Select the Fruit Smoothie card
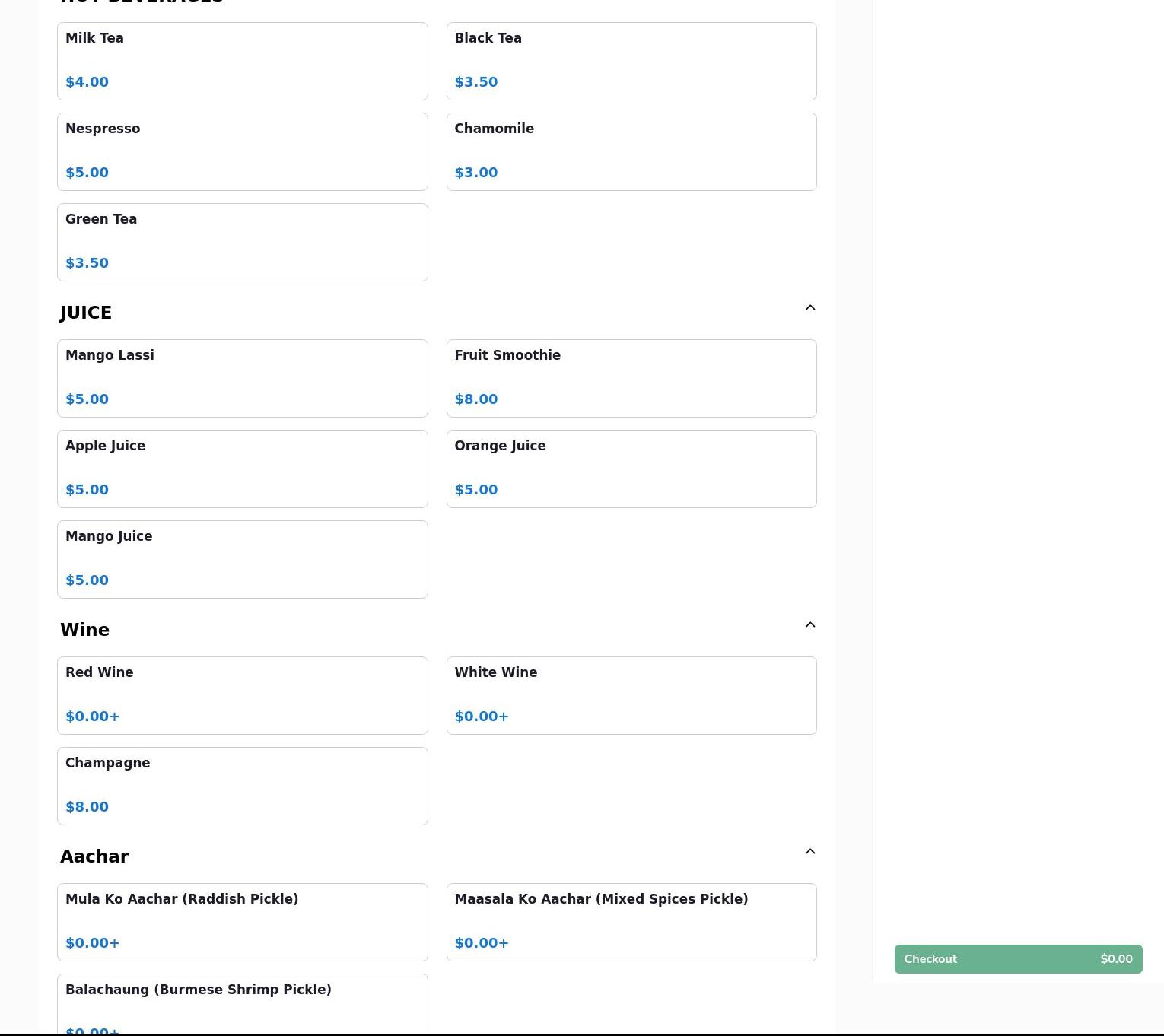The height and width of the screenshot is (1036, 1164). click(631, 378)
